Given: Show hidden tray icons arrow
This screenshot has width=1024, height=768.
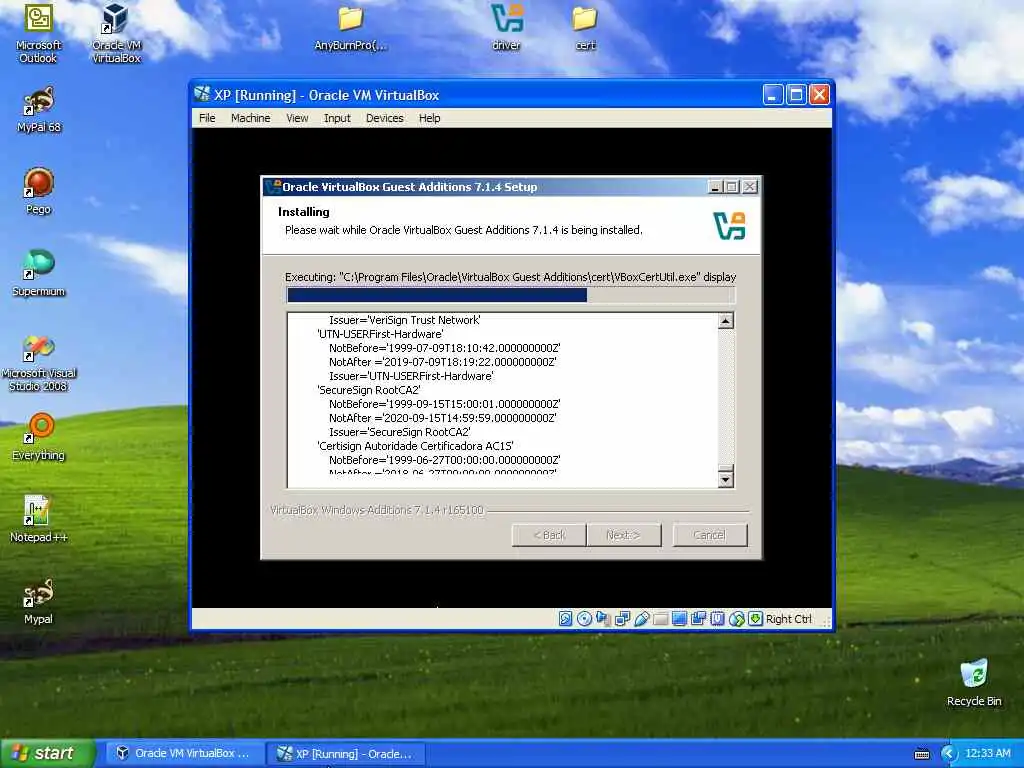Looking at the screenshot, I should coord(948,754).
